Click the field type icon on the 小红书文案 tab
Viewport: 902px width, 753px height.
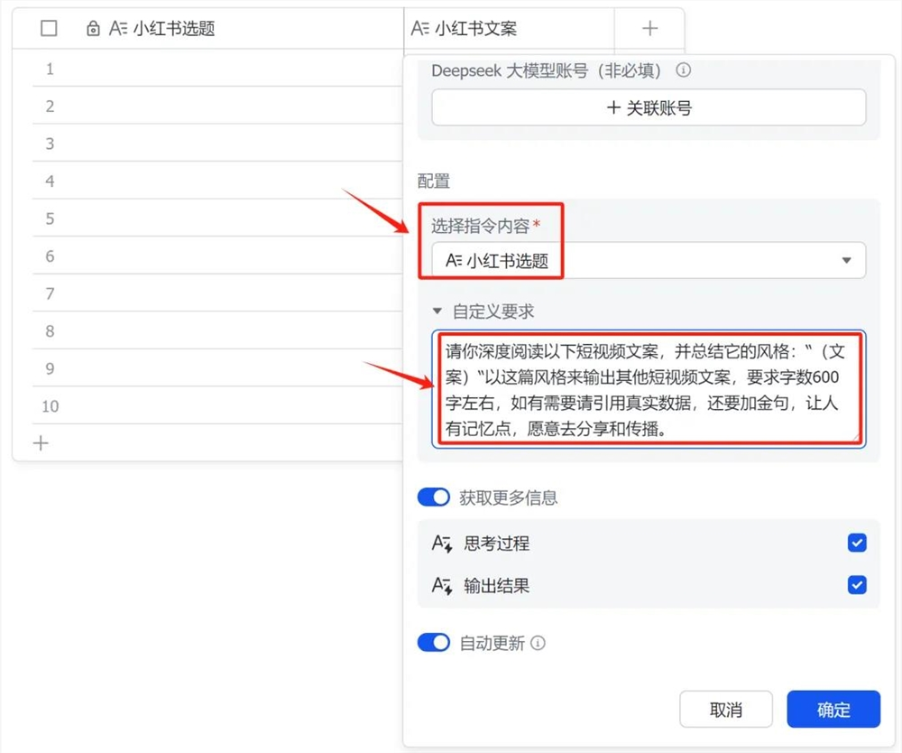(420, 28)
